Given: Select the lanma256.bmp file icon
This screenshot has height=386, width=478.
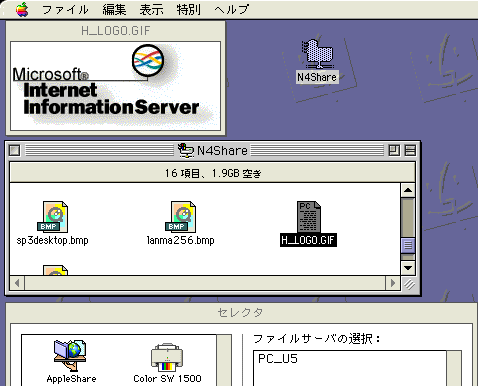Looking at the screenshot, I should [180, 217].
